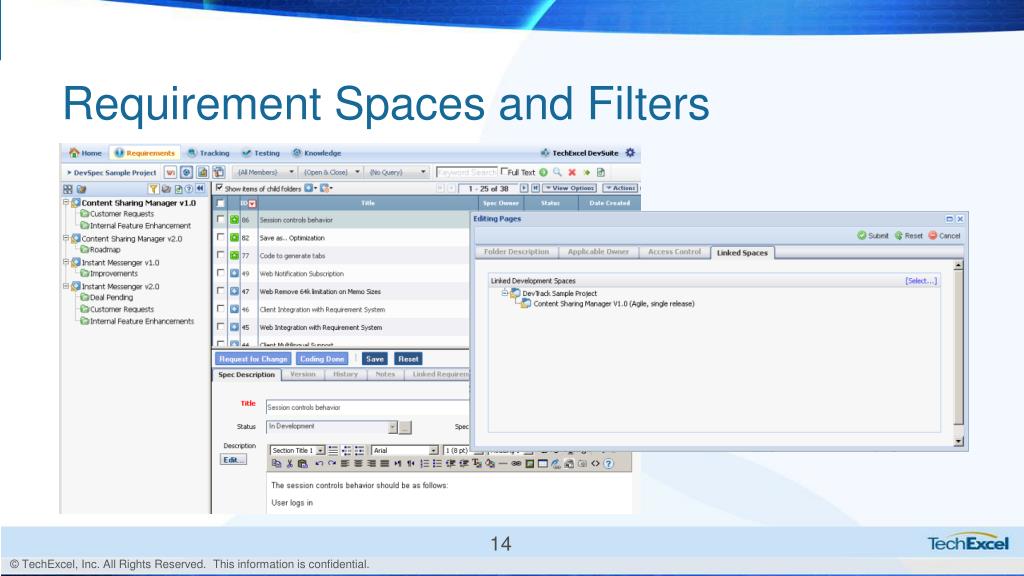
Task: Switch to the Testing tab
Action: tap(261, 153)
